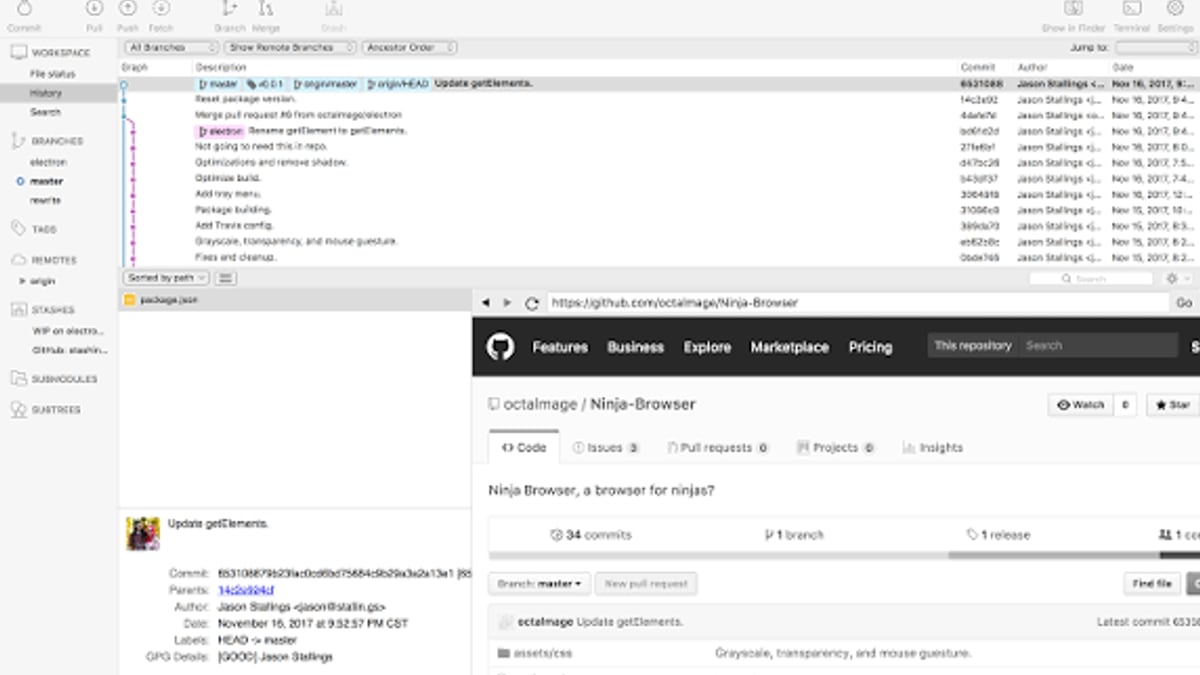This screenshot has width=1200, height=675.
Task: Click browser back arrow
Action: coord(486,302)
